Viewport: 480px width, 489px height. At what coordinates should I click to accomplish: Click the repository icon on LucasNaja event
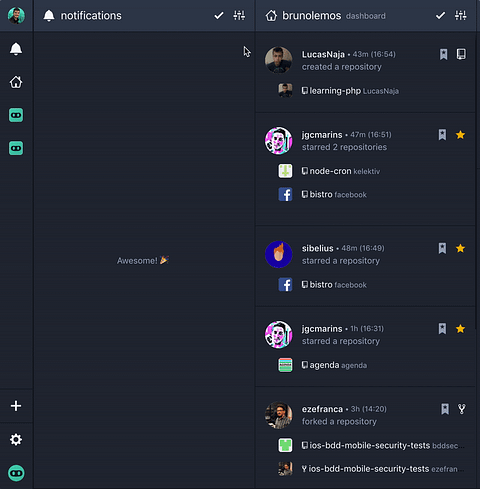[461, 54]
